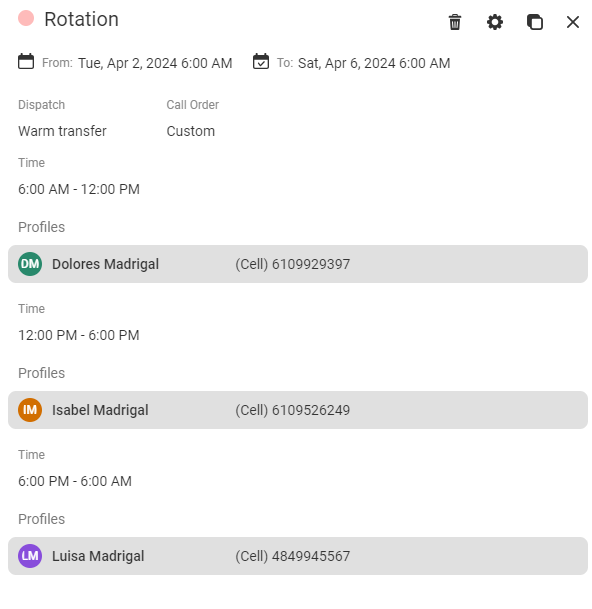Select the Custom call order value

191,131
